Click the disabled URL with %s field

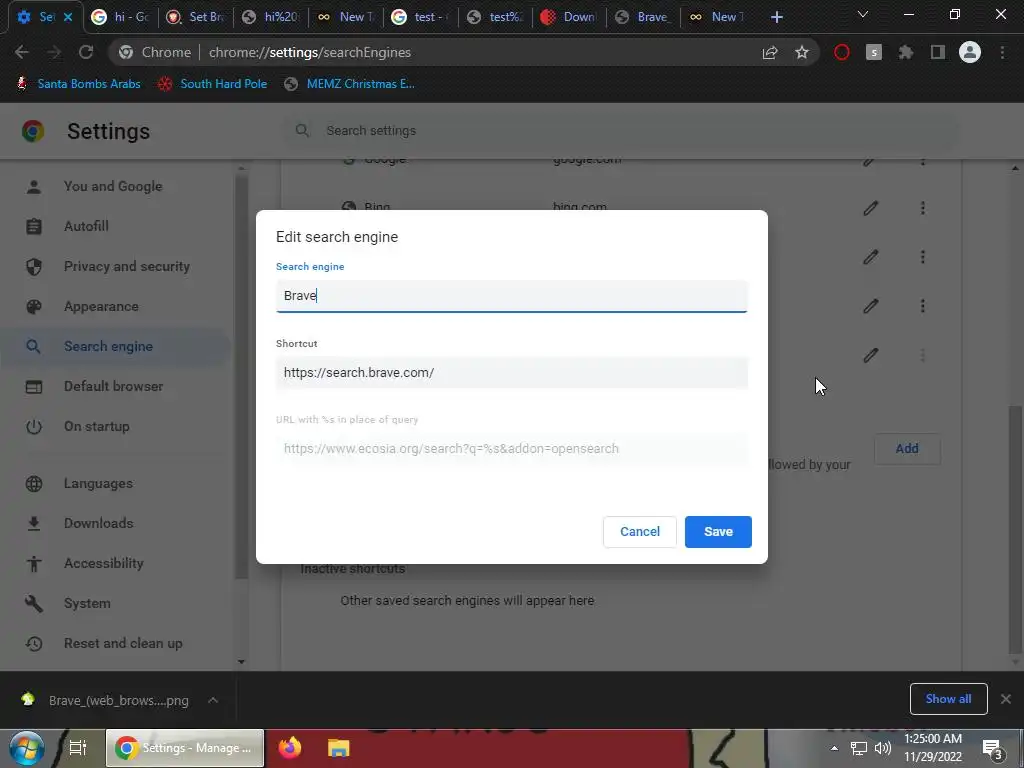click(511, 449)
